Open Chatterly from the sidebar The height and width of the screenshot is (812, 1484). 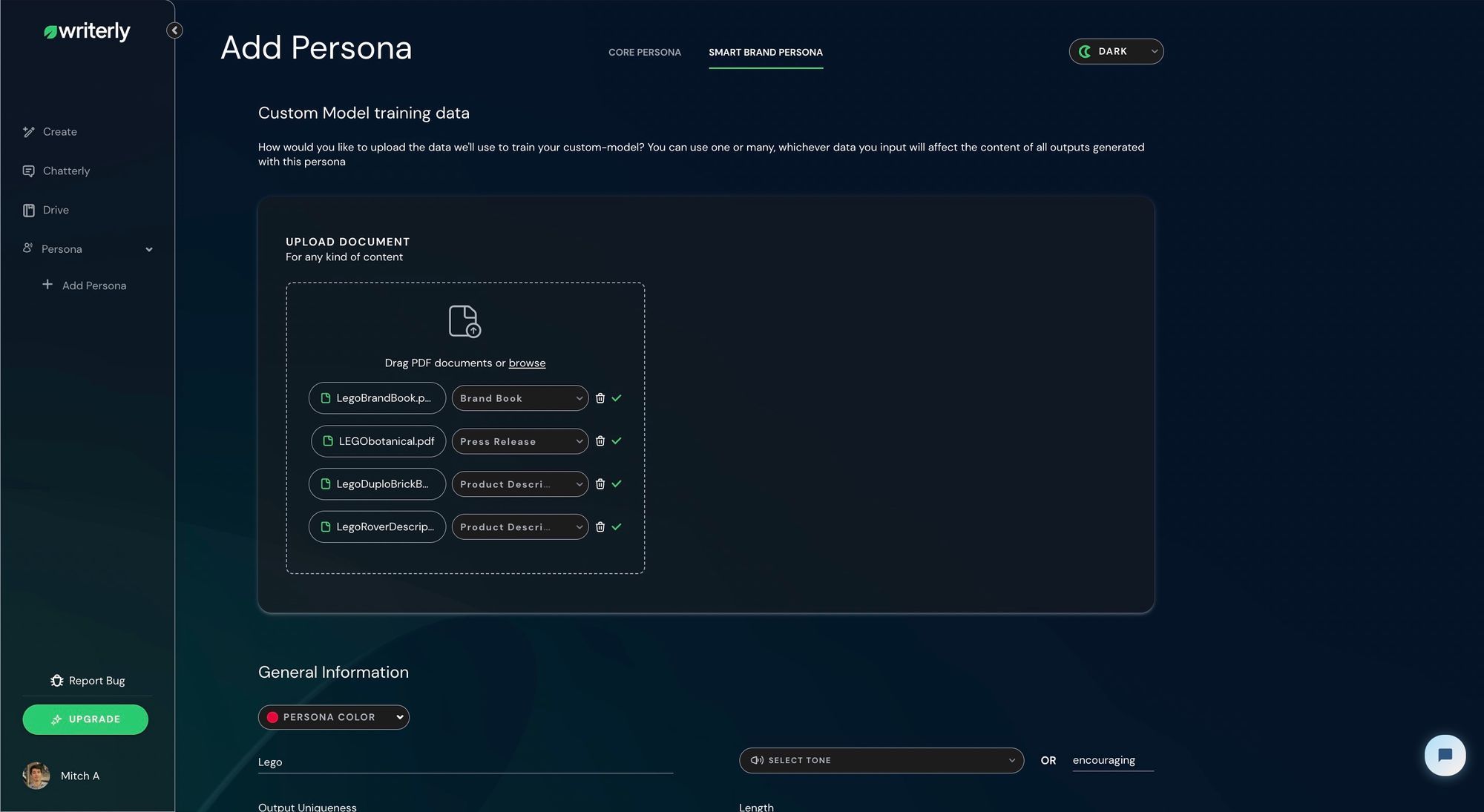(x=66, y=171)
